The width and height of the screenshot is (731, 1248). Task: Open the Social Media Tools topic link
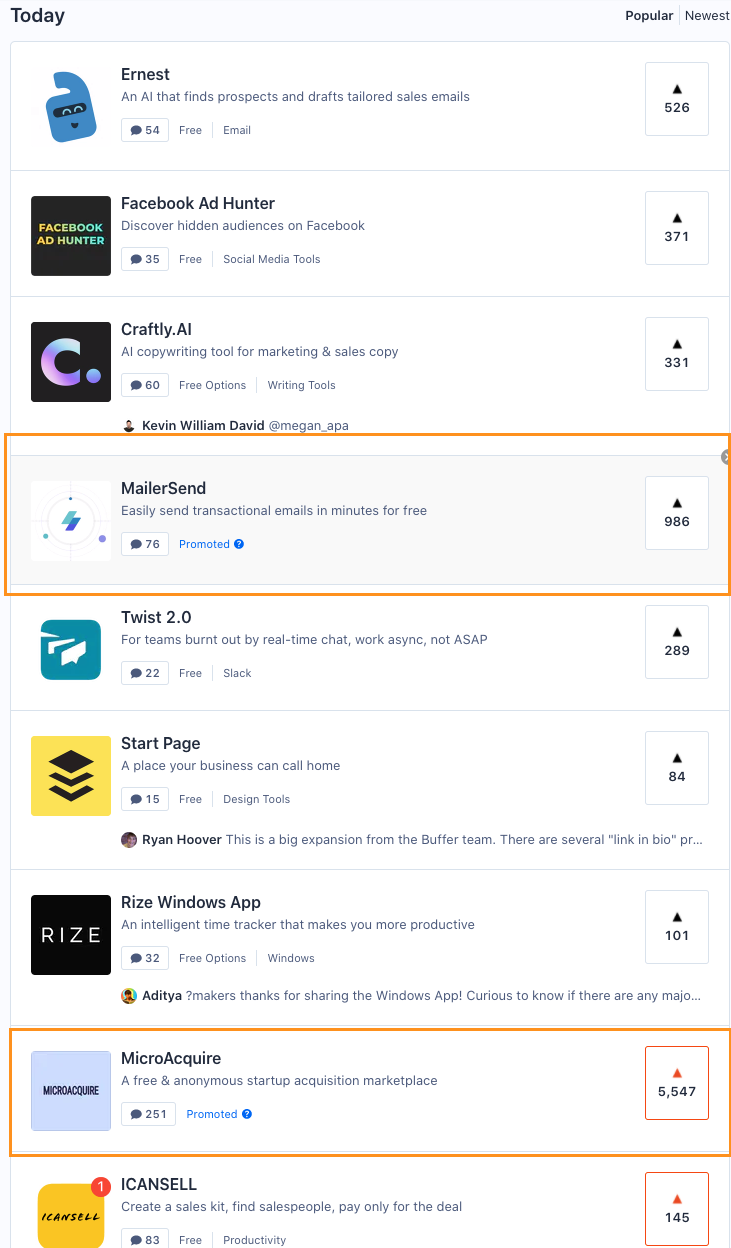point(272,259)
